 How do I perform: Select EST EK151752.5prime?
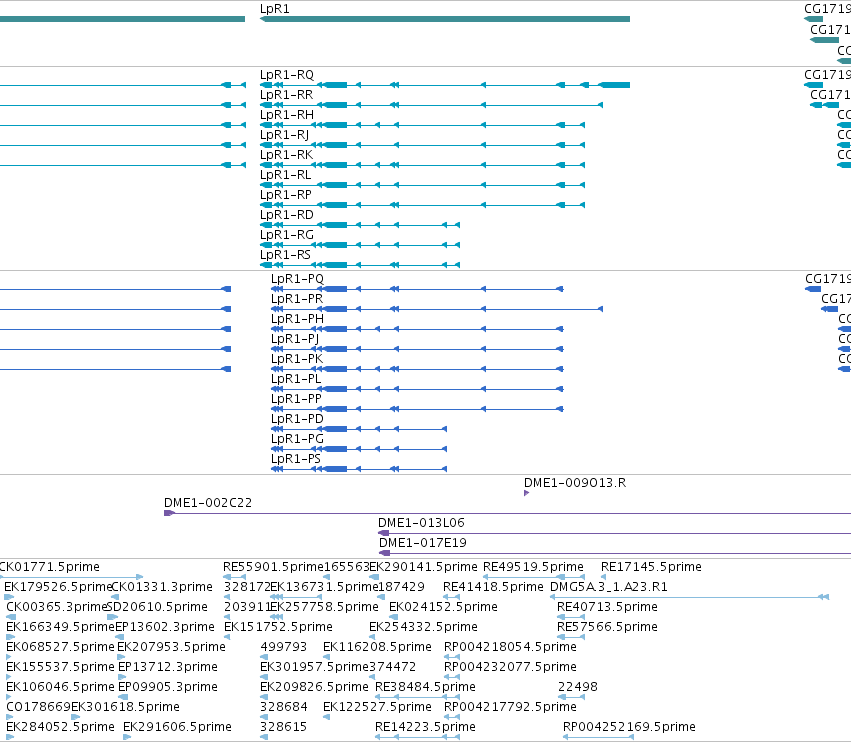(278, 627)
